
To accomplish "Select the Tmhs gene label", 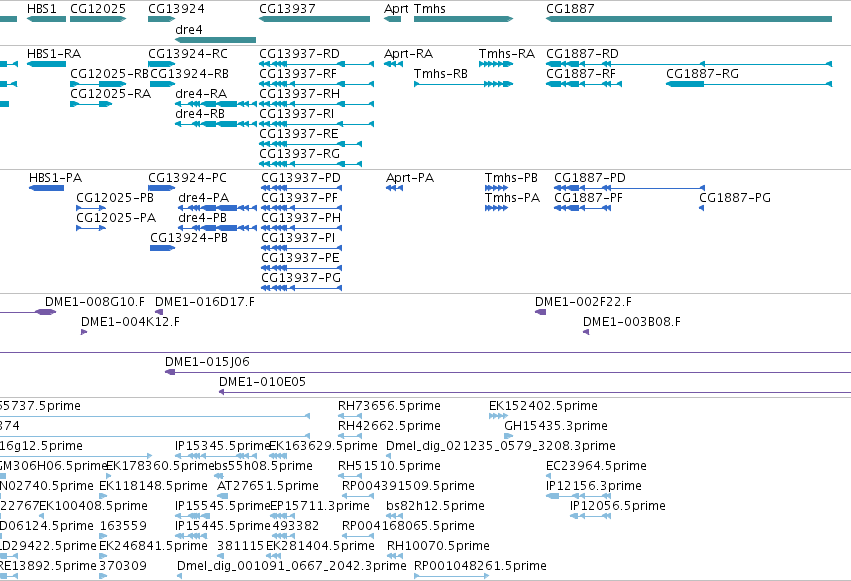I will (430, 9).
